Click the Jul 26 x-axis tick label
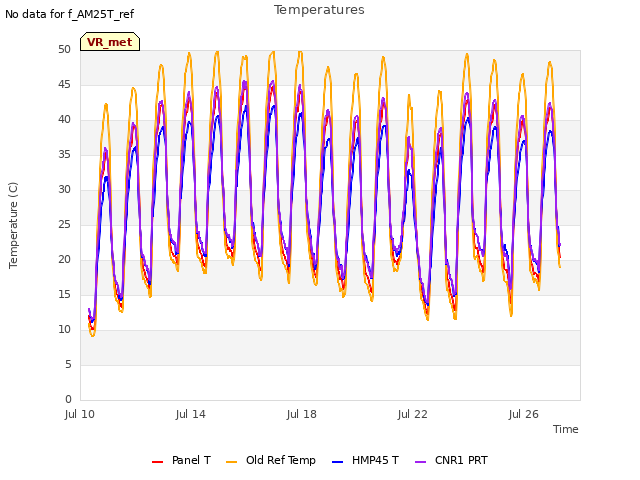 [524, 414]
